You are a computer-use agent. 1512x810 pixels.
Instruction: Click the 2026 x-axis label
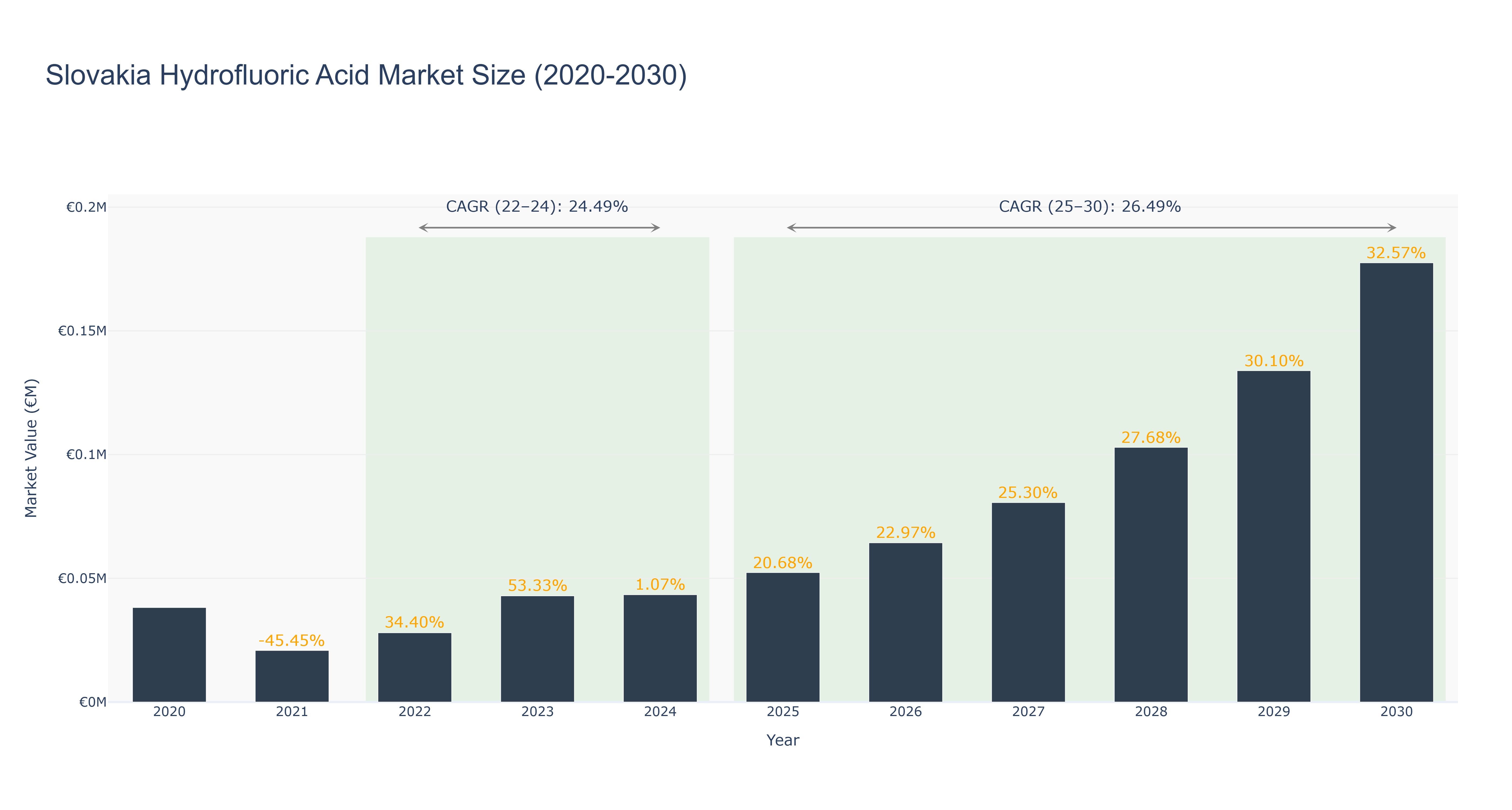point(905,712)
